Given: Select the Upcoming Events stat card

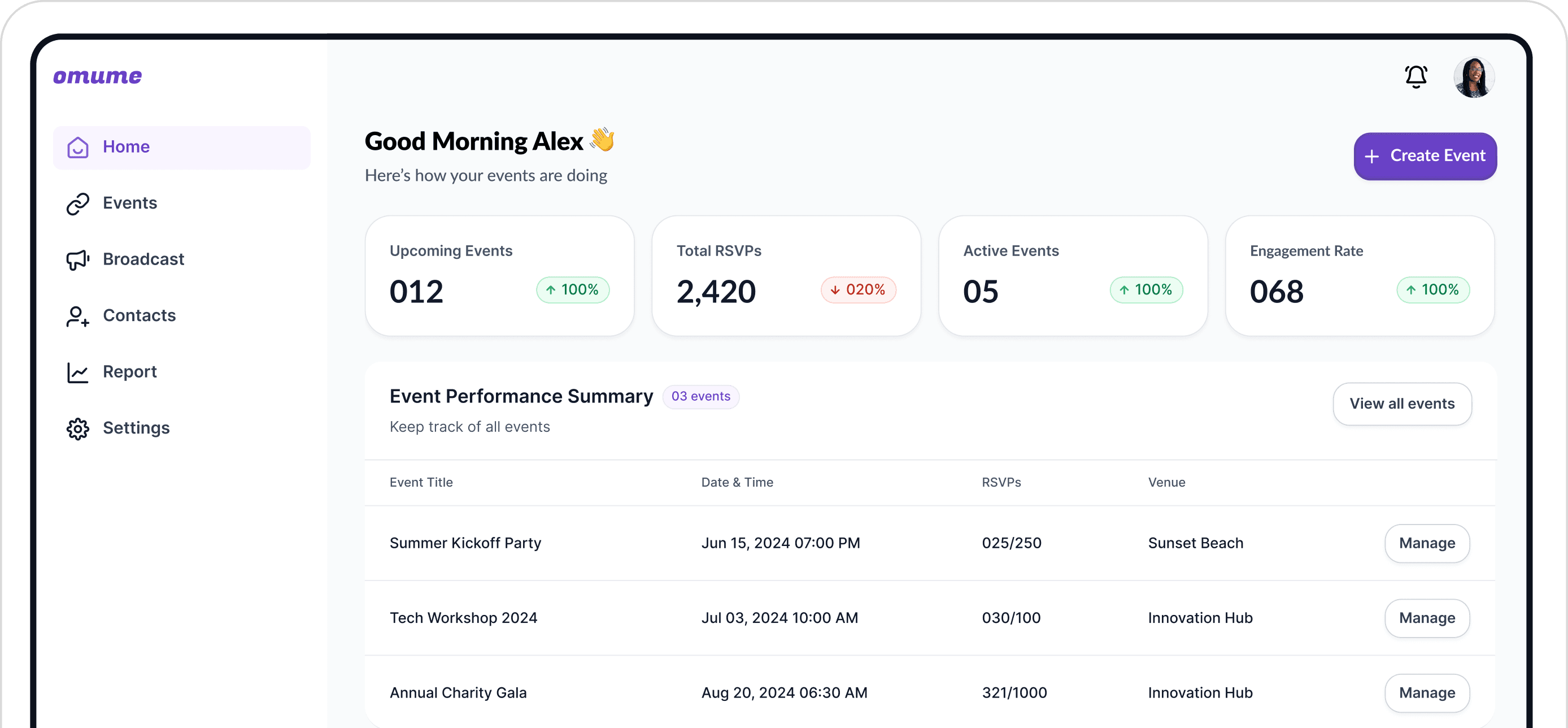Looking at the screenshot, I should (x=499, y=275).
